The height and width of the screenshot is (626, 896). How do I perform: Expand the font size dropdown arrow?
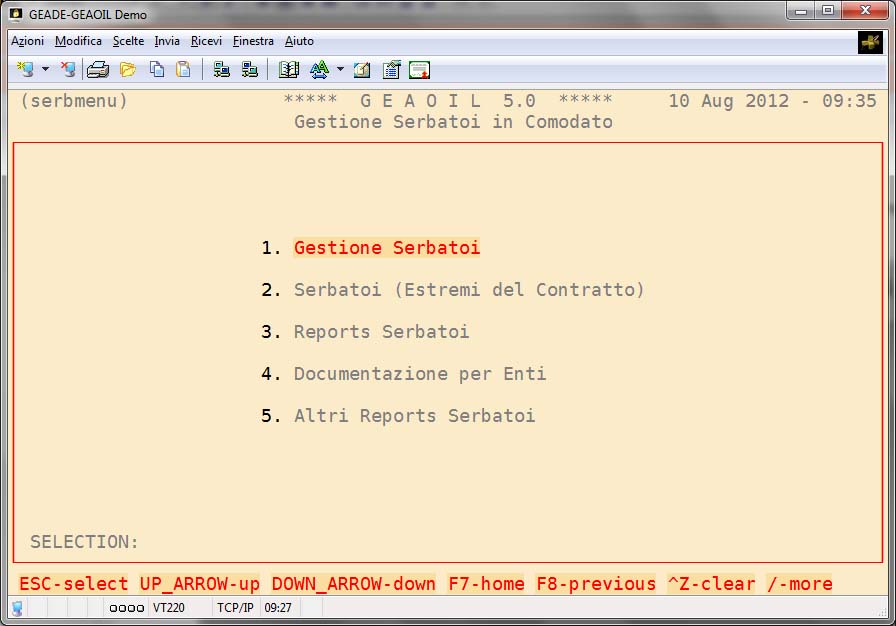click(x=340, y=70)
